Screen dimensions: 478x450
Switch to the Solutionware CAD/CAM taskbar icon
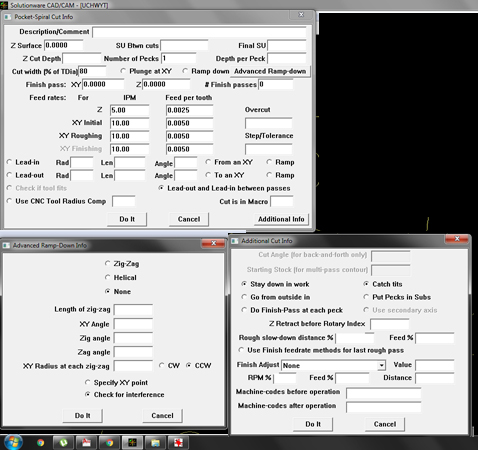132,443
